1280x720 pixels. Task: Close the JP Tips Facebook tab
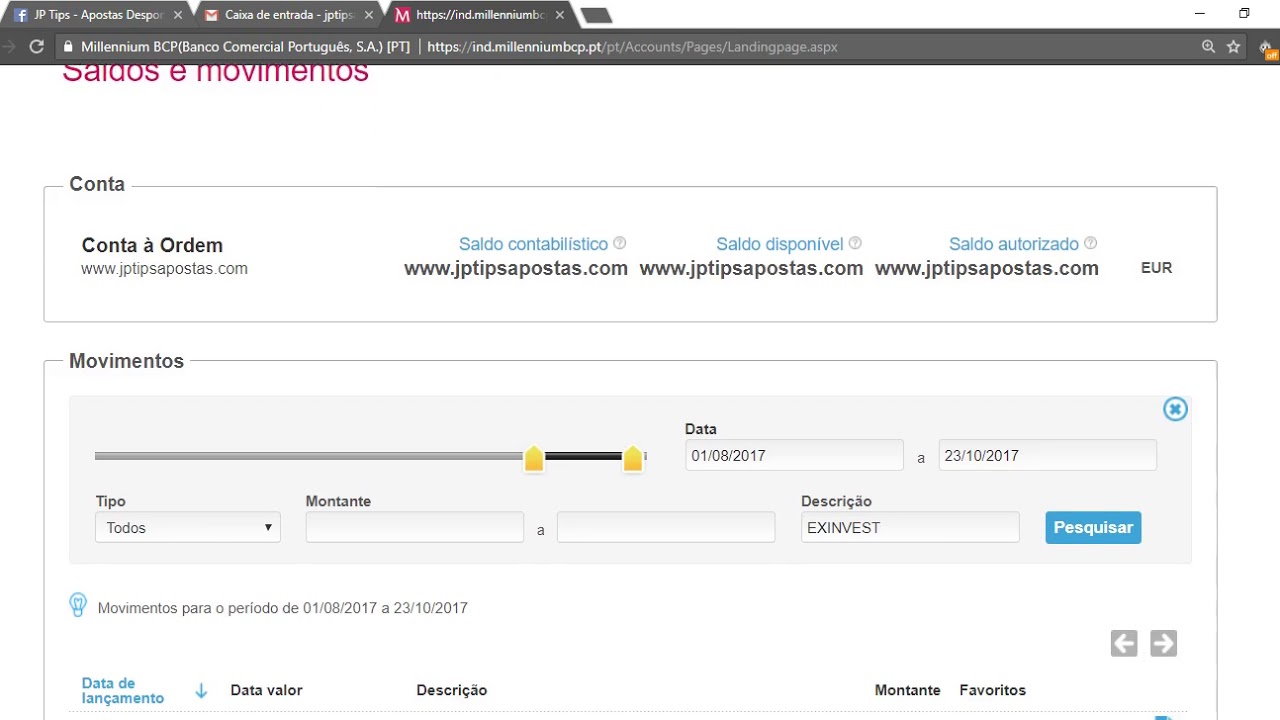(x=178, y=15)
